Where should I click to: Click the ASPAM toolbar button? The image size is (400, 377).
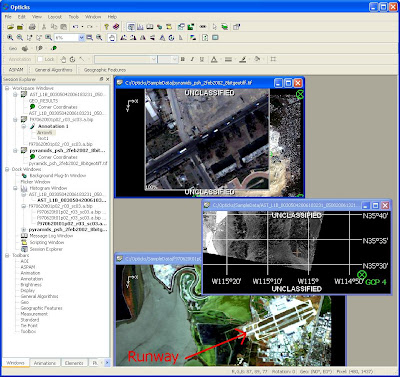tap(16, 70)
